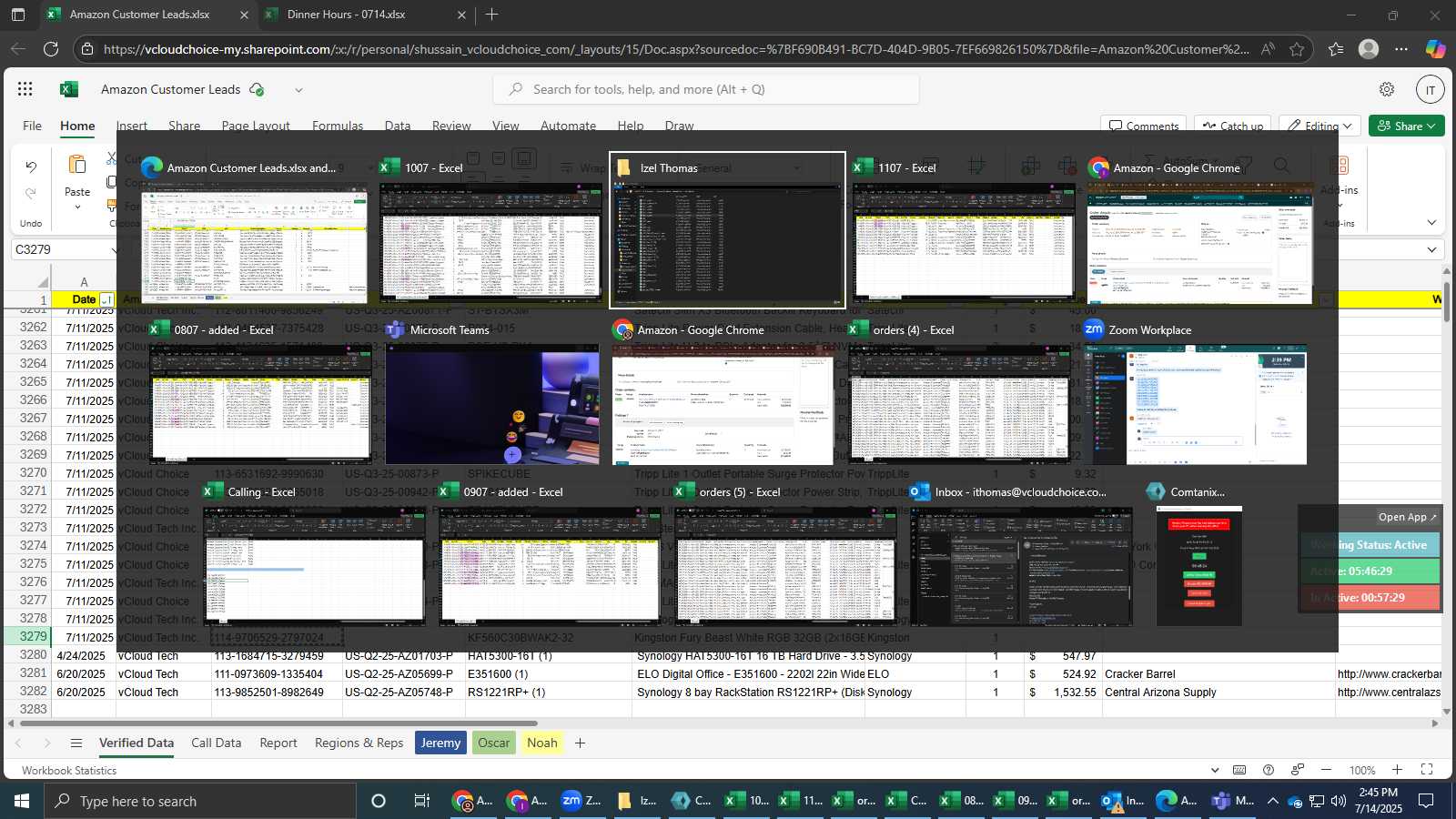Open the Editing mode dropdown
1456x819 pixels.
tap(1319, 126)
